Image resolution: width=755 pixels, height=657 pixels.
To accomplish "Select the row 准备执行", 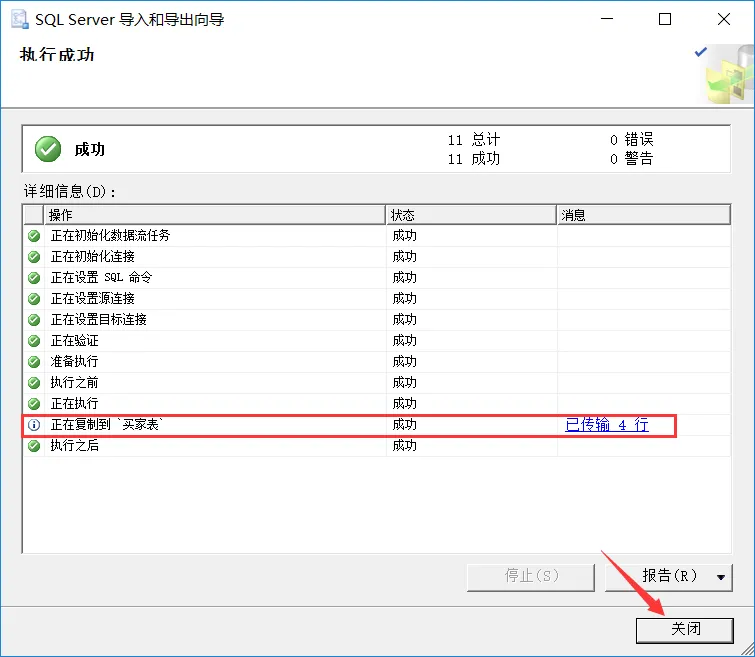I will (377, 361).
